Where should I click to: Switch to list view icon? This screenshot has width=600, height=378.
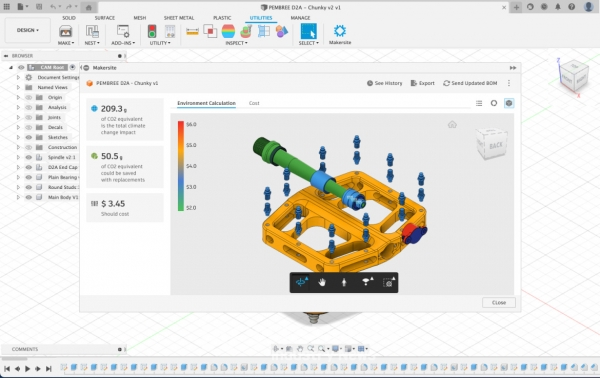tap(479, 103)
